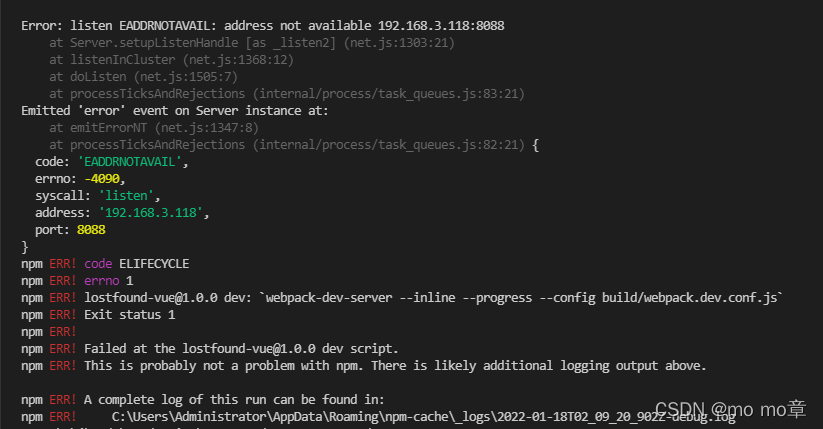The image size is (823, 429).
Task: Select the 'listen' syscall value
Action: pos(126,195)
